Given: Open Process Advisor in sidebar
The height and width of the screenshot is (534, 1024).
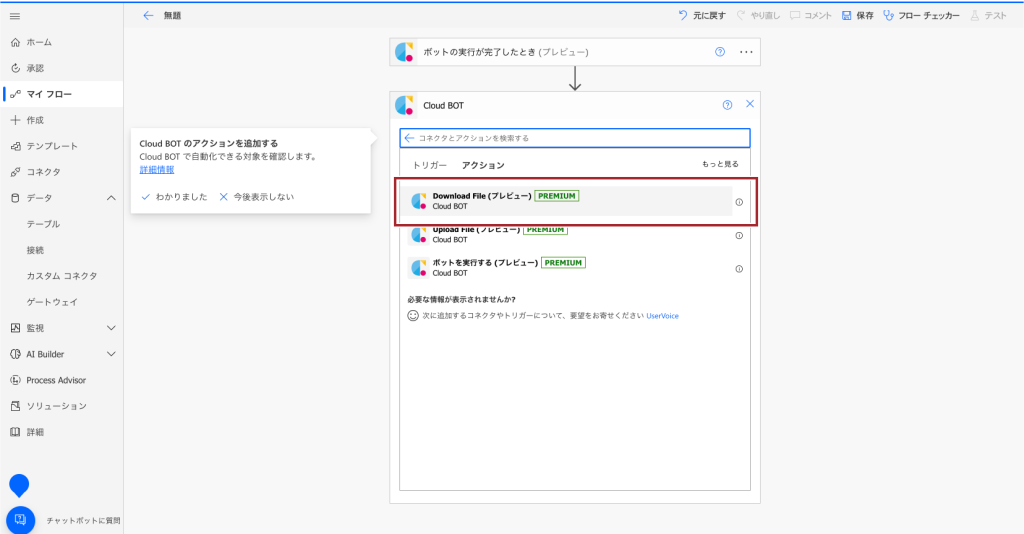Looking at the screenshot, I should [x=56, y=380].
